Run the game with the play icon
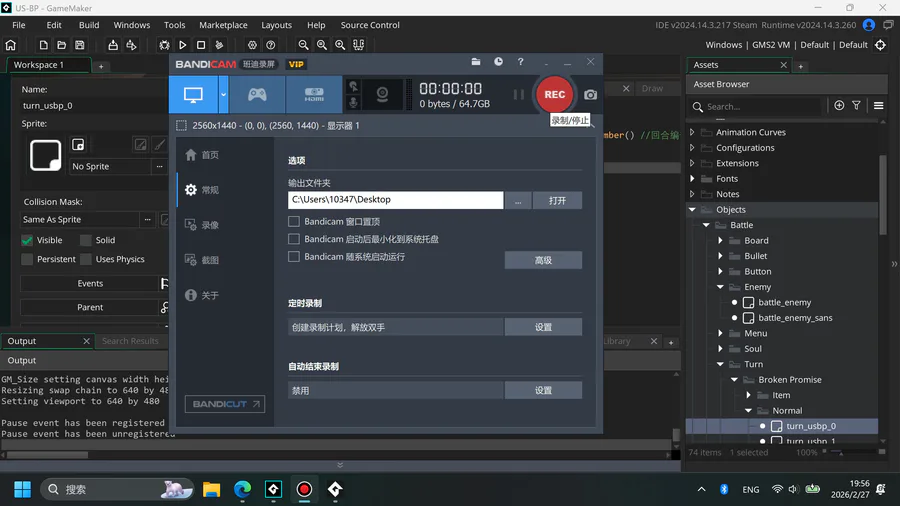 [x=183, y=45]
